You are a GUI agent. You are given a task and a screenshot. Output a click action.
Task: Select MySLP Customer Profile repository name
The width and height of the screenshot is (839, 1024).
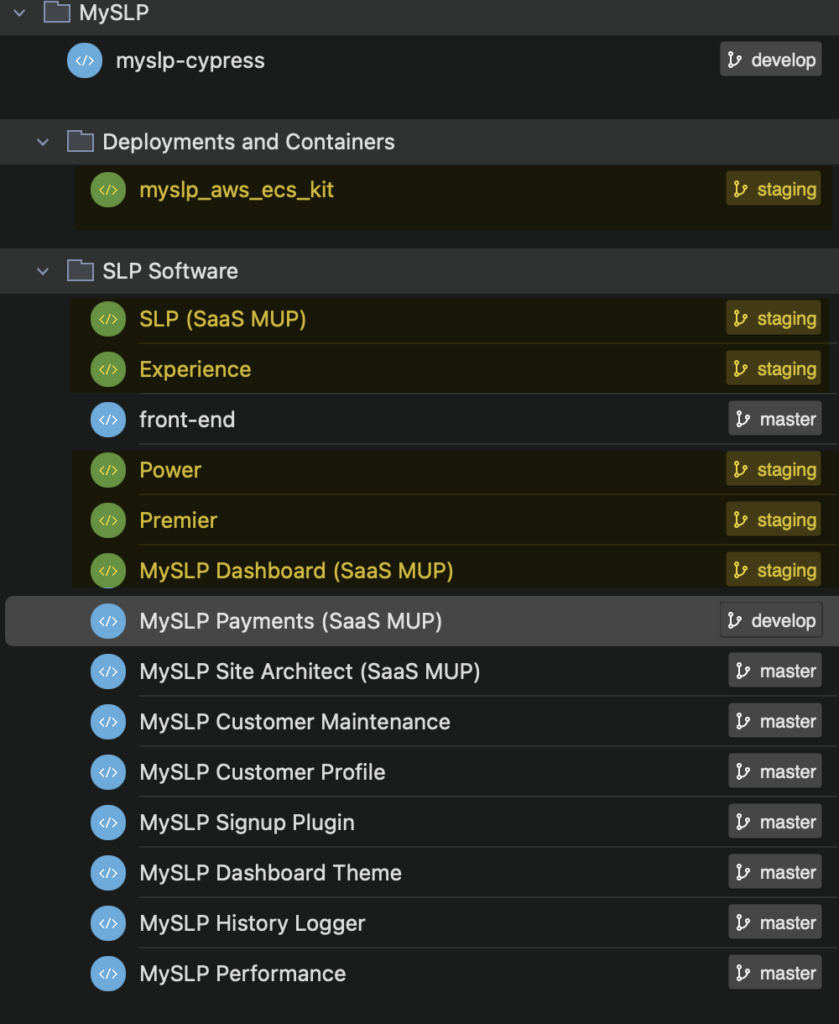point(262,772)
